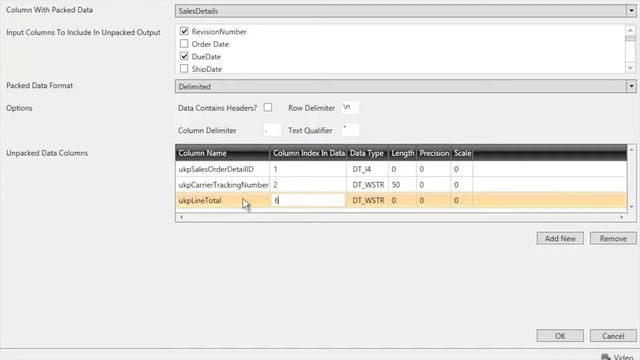Click DT_WSTR cell for ukpLineTotal

coord(367,200)
